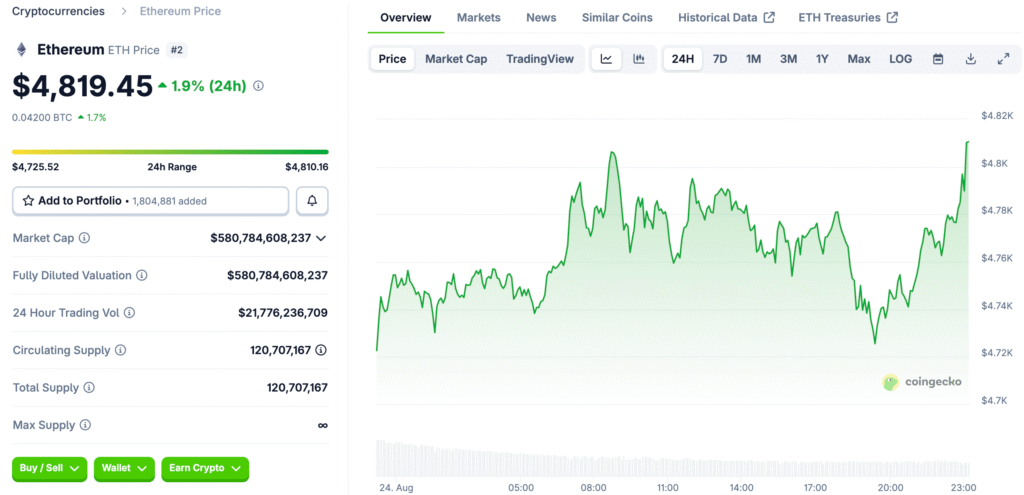Click the $21,776,236,709 trading volume value

point(283,313)
